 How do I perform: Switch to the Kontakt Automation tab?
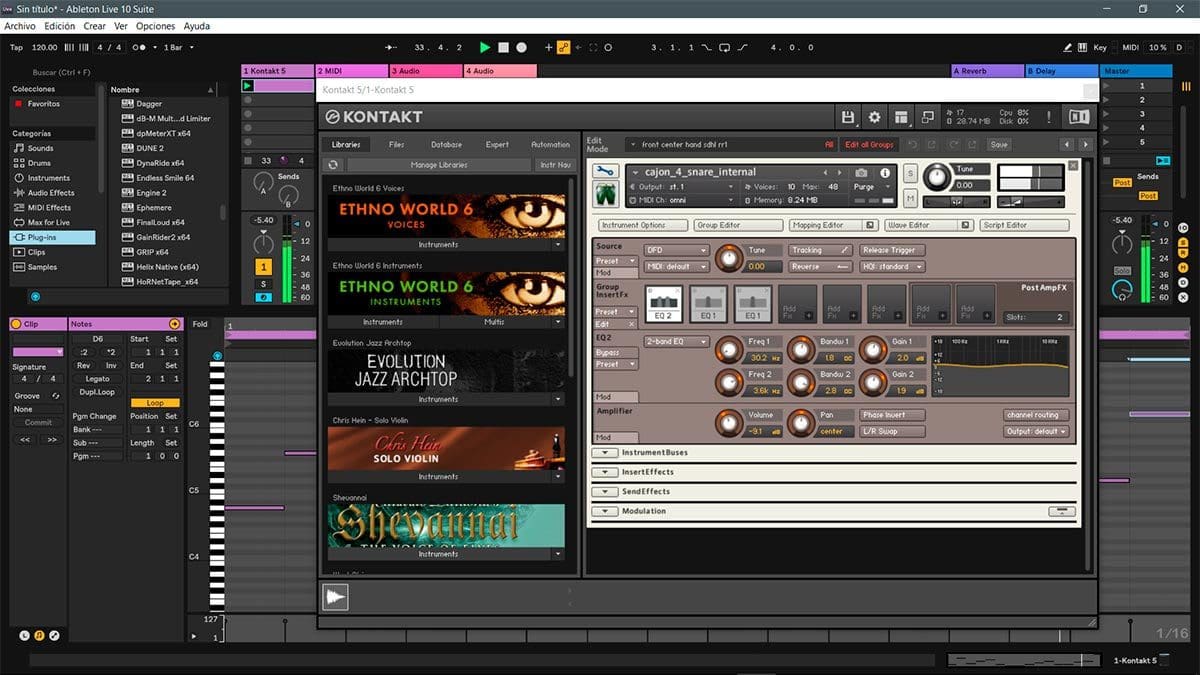pos(550,145)
